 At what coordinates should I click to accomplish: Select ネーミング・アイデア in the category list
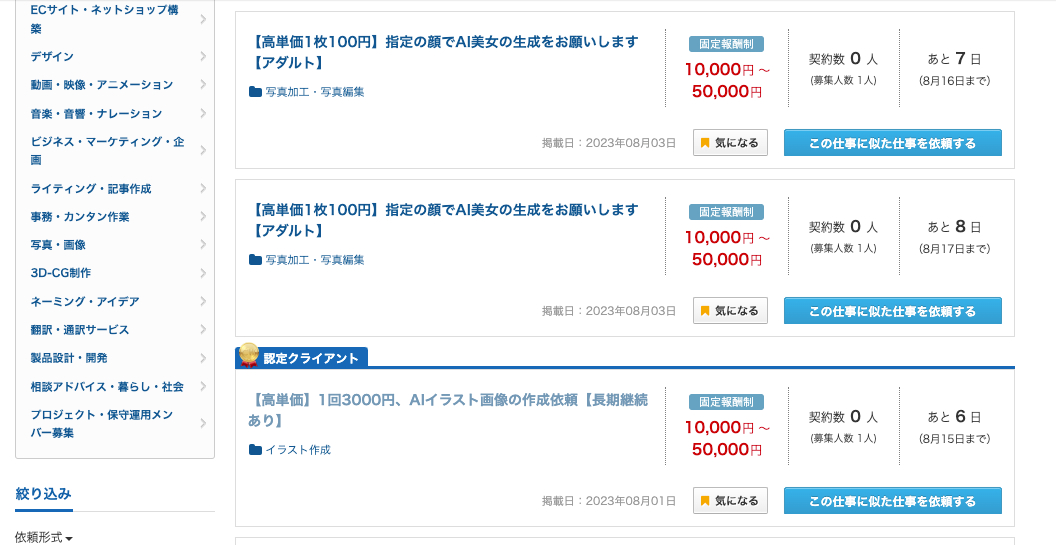click(115, 301)
